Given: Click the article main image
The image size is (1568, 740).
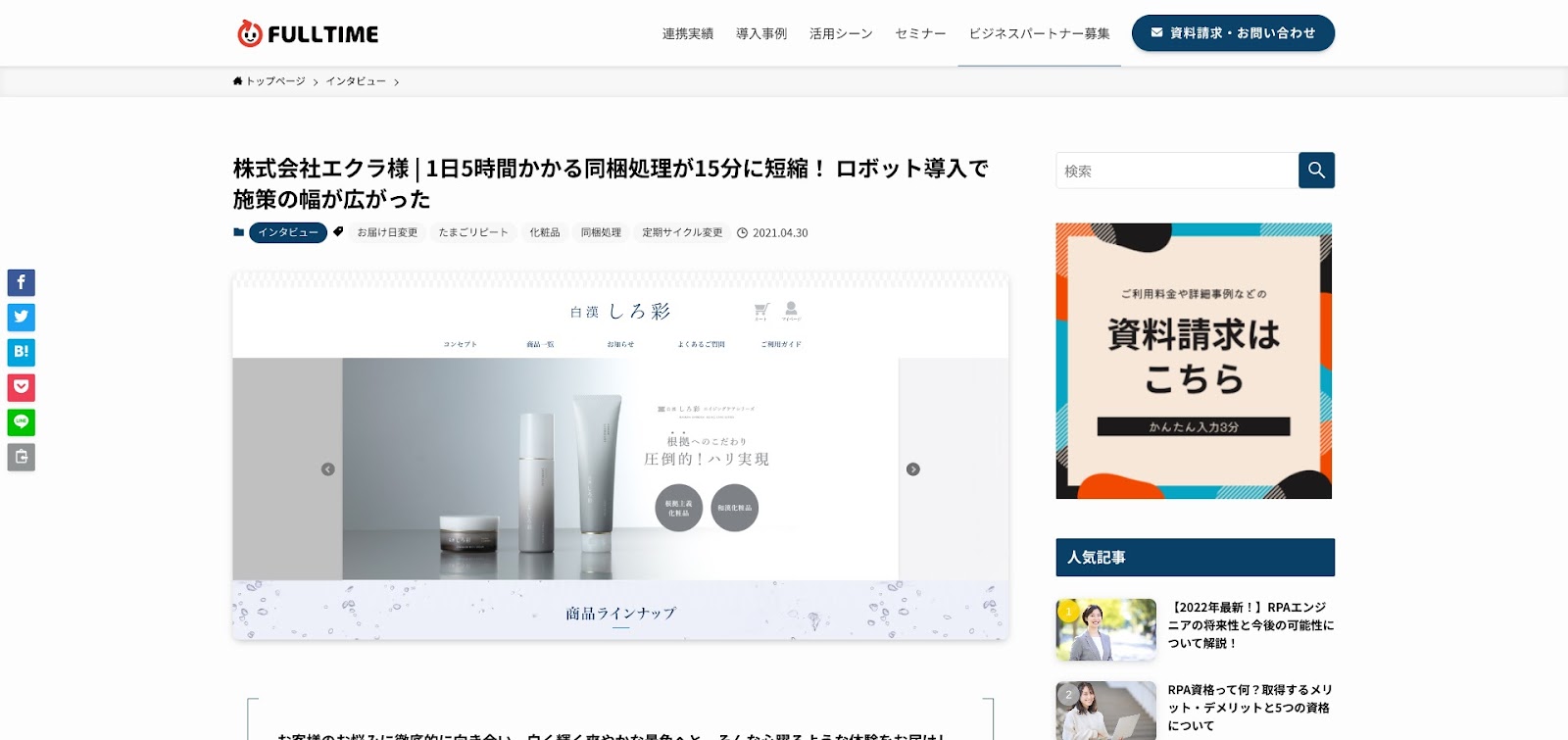Looking at the screenshot, I should pyautogui.click(x=620, y=456).
